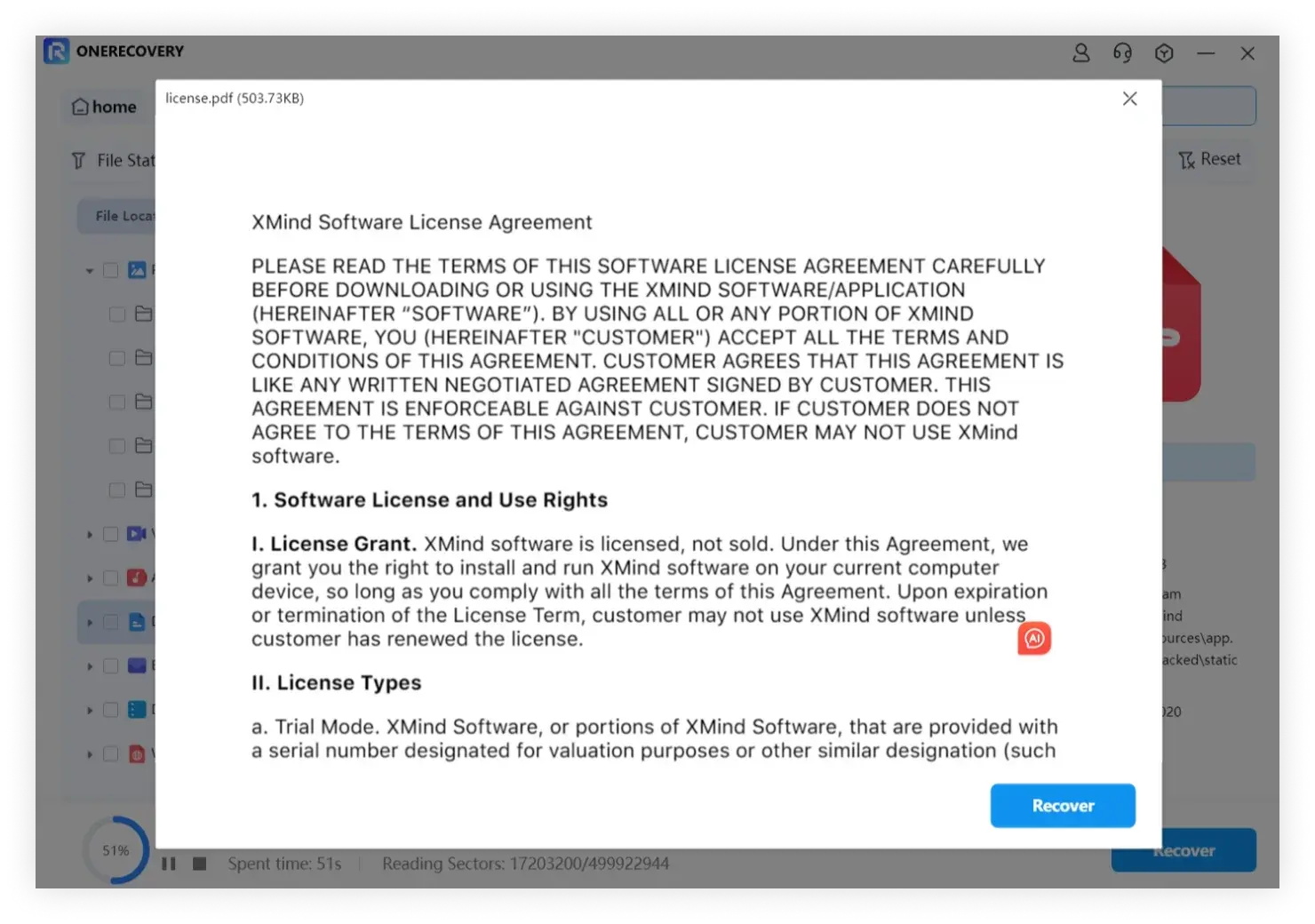Click the red audio music type icon
Viewport: 1315px width, 924px height.
[137, 578]
